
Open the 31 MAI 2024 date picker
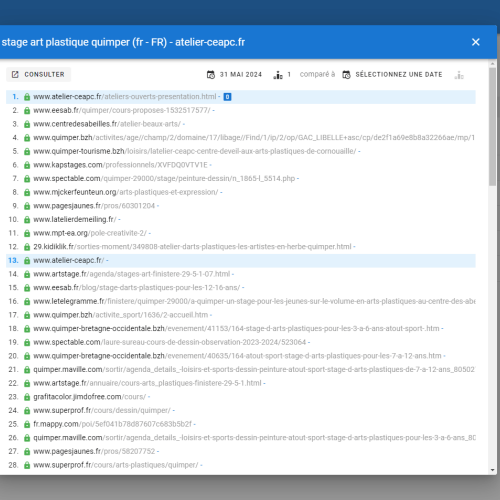point(234,75)
